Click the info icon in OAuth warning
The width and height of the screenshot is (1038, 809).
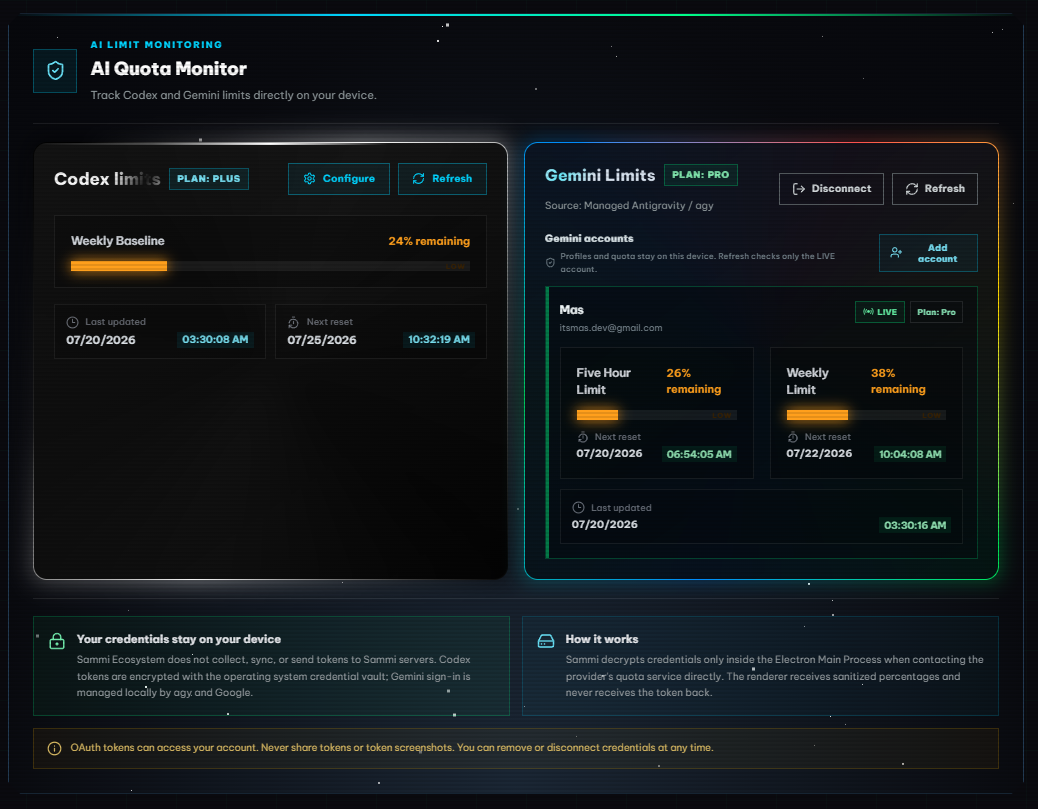(54, 748)
